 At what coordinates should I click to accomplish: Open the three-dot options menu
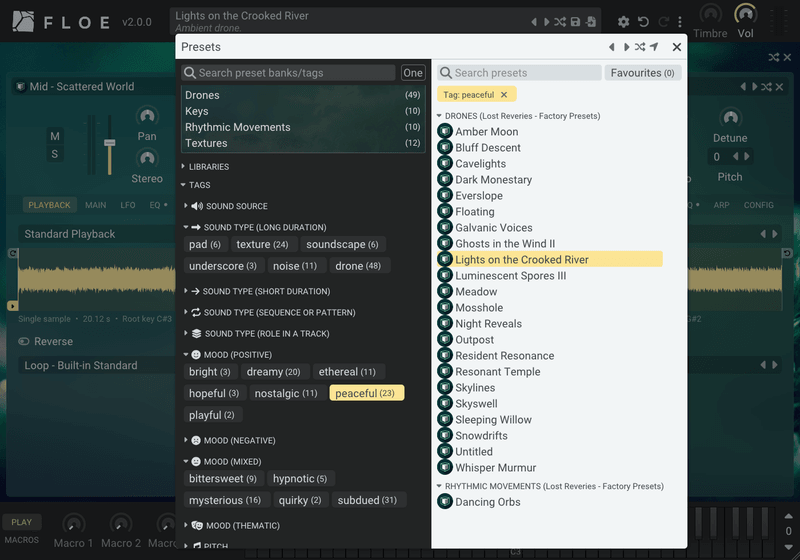(x=680, y=22)
